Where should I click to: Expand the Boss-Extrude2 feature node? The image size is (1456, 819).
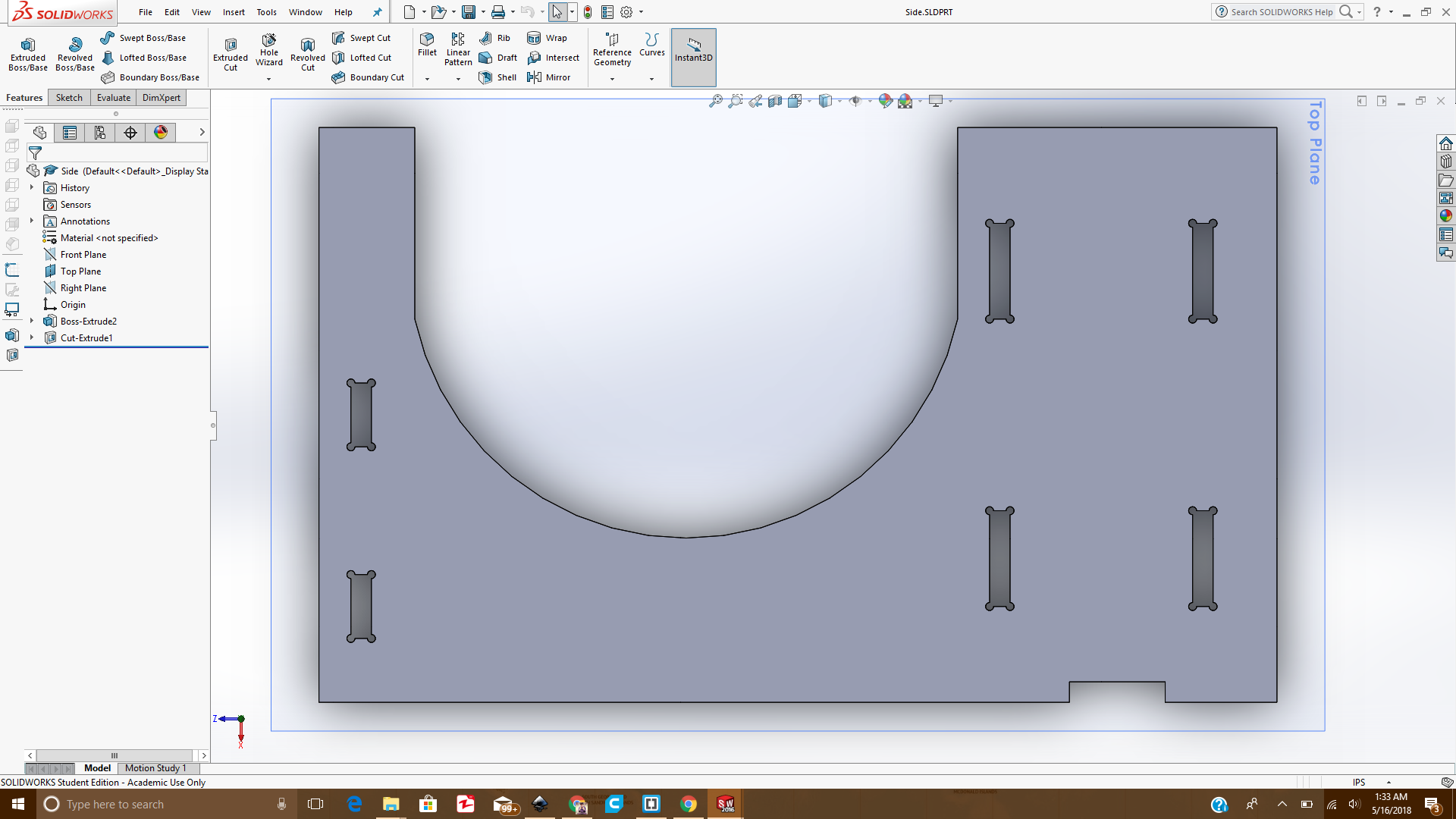coord(32,322)
